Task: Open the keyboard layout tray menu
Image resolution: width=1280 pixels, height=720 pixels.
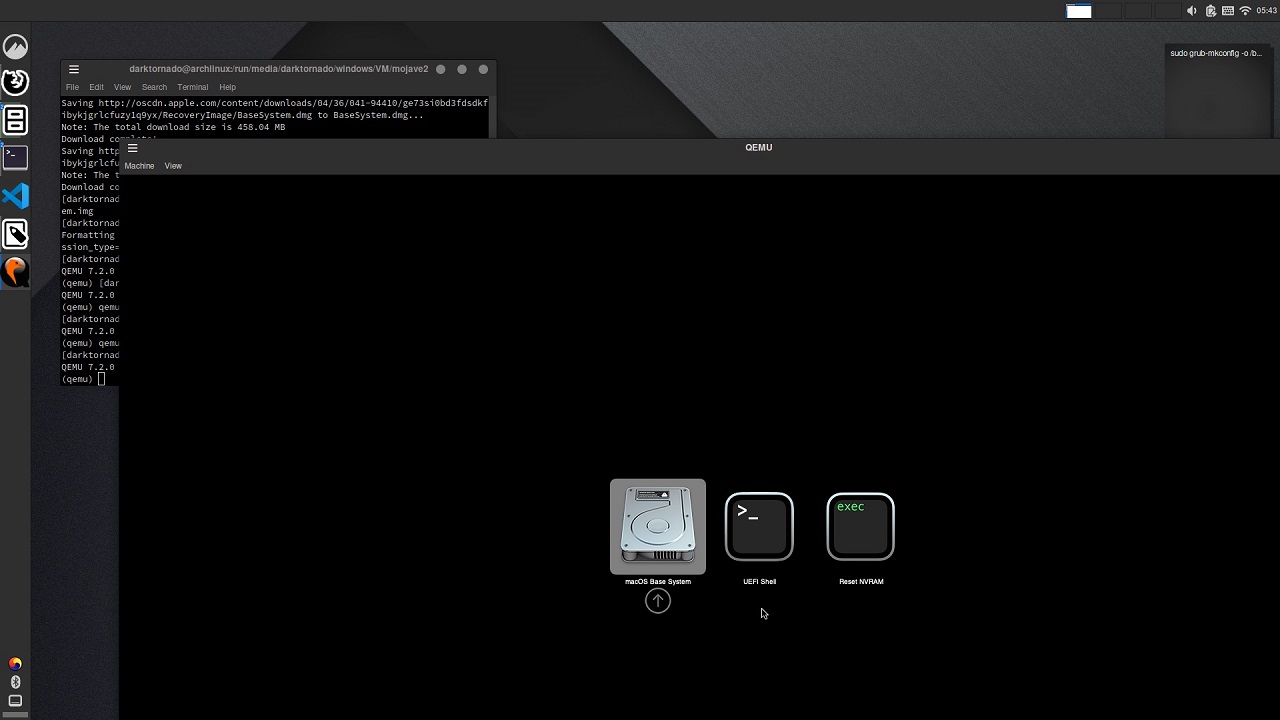Action: (x=1228, y=11)
